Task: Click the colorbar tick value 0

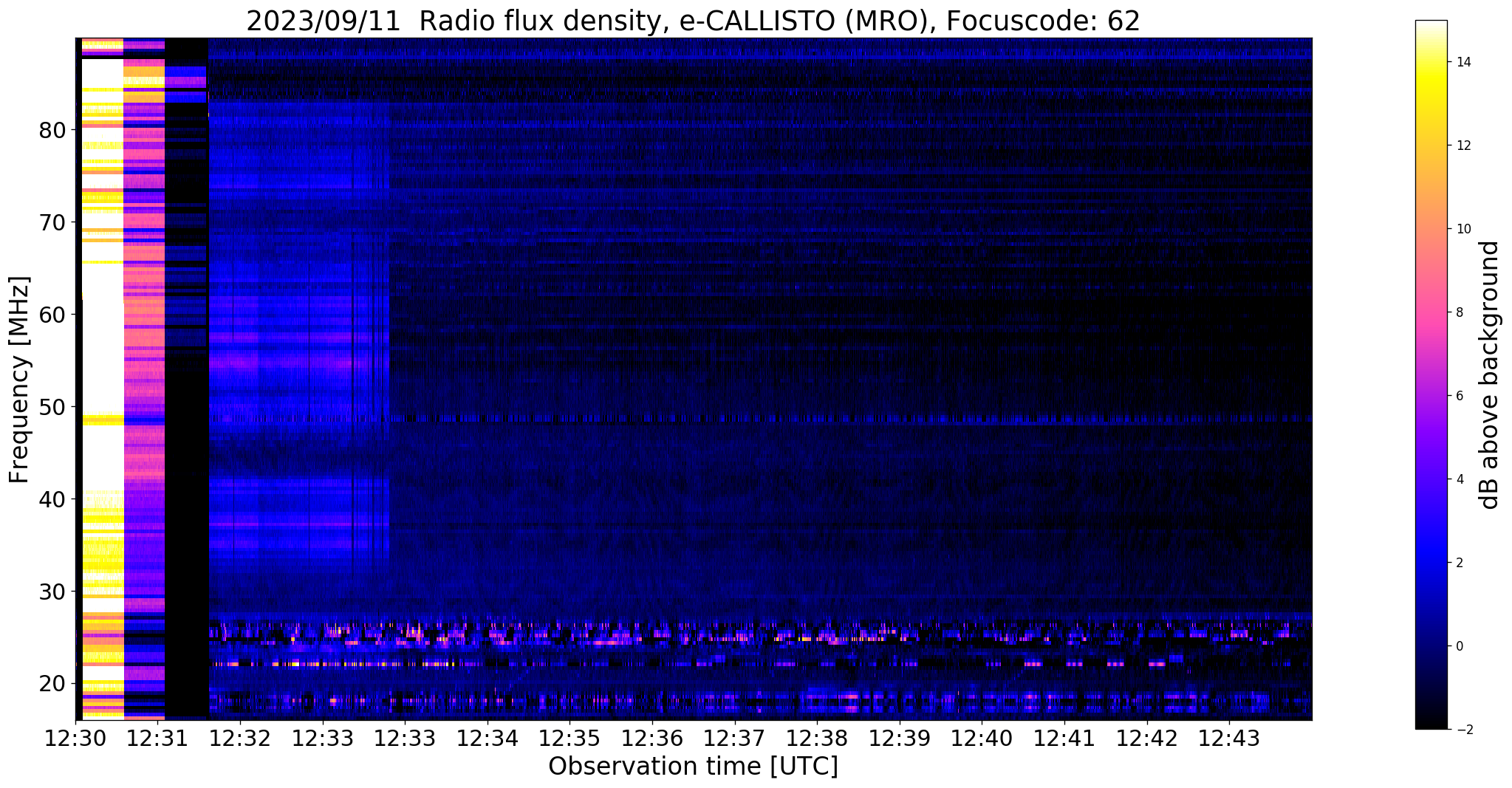Action: 1459,646
